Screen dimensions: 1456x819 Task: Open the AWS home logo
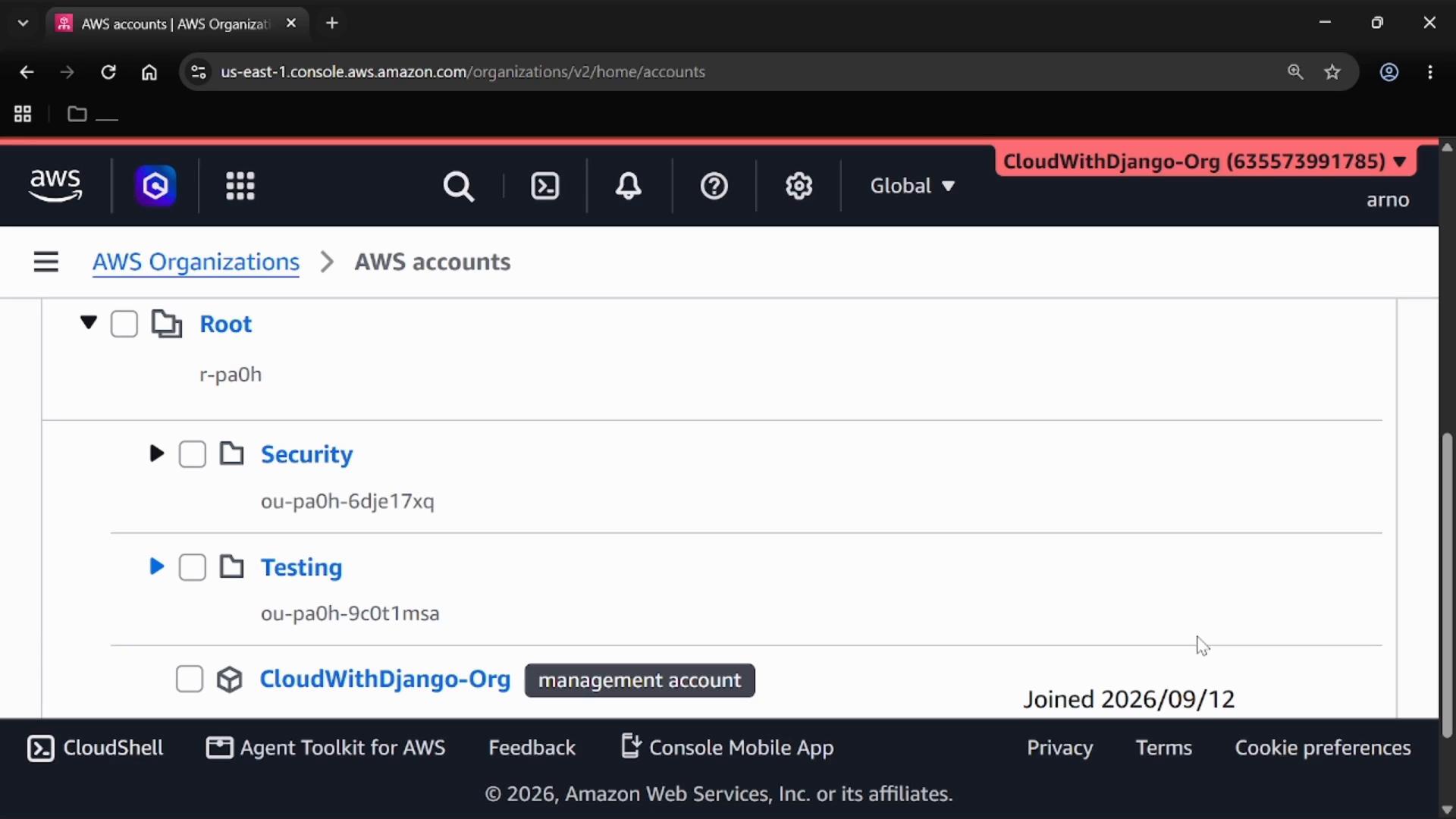(55, 186)
